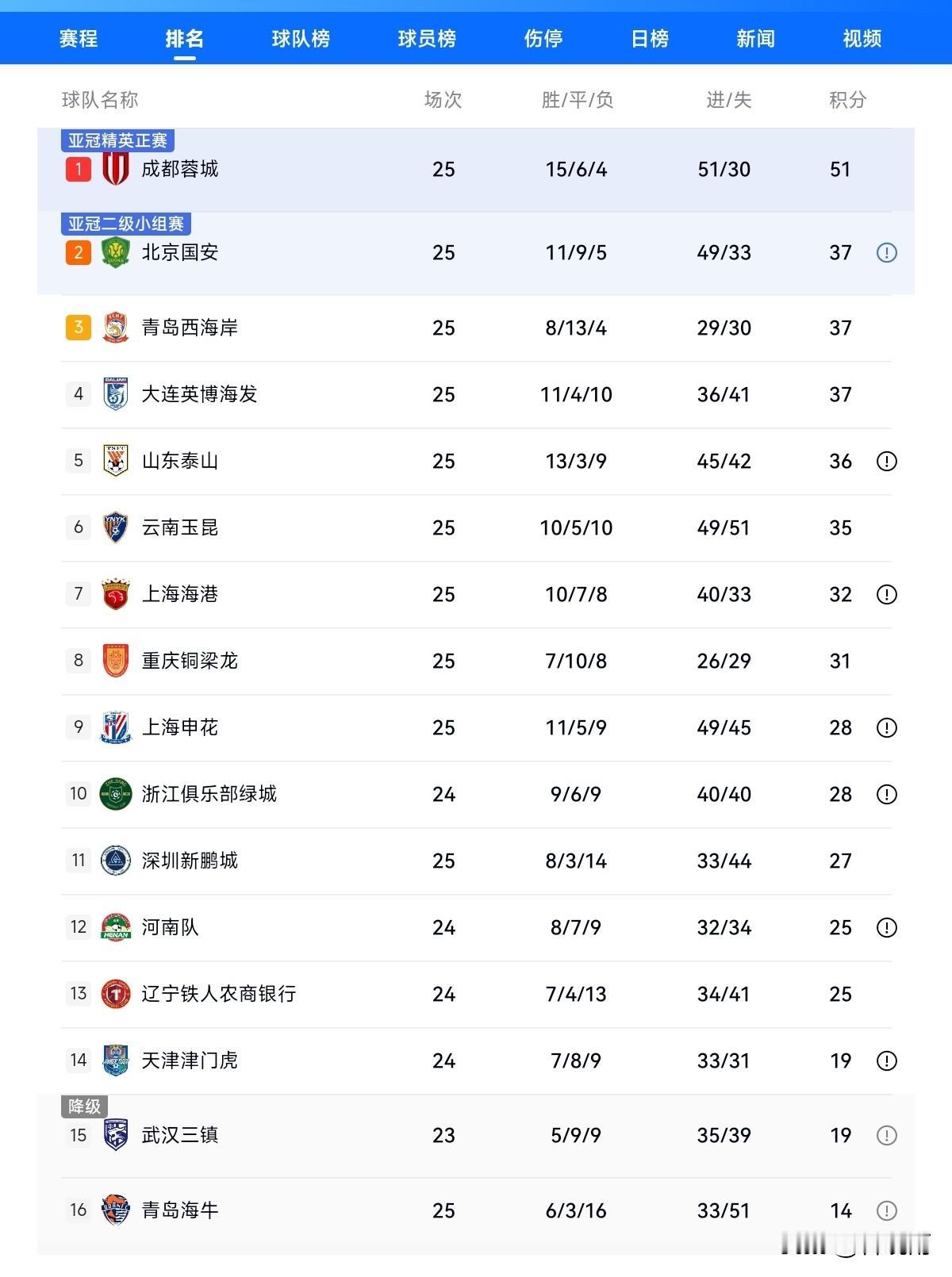
Task: Open info icon in 山东泰山 row
Action: 886,461
